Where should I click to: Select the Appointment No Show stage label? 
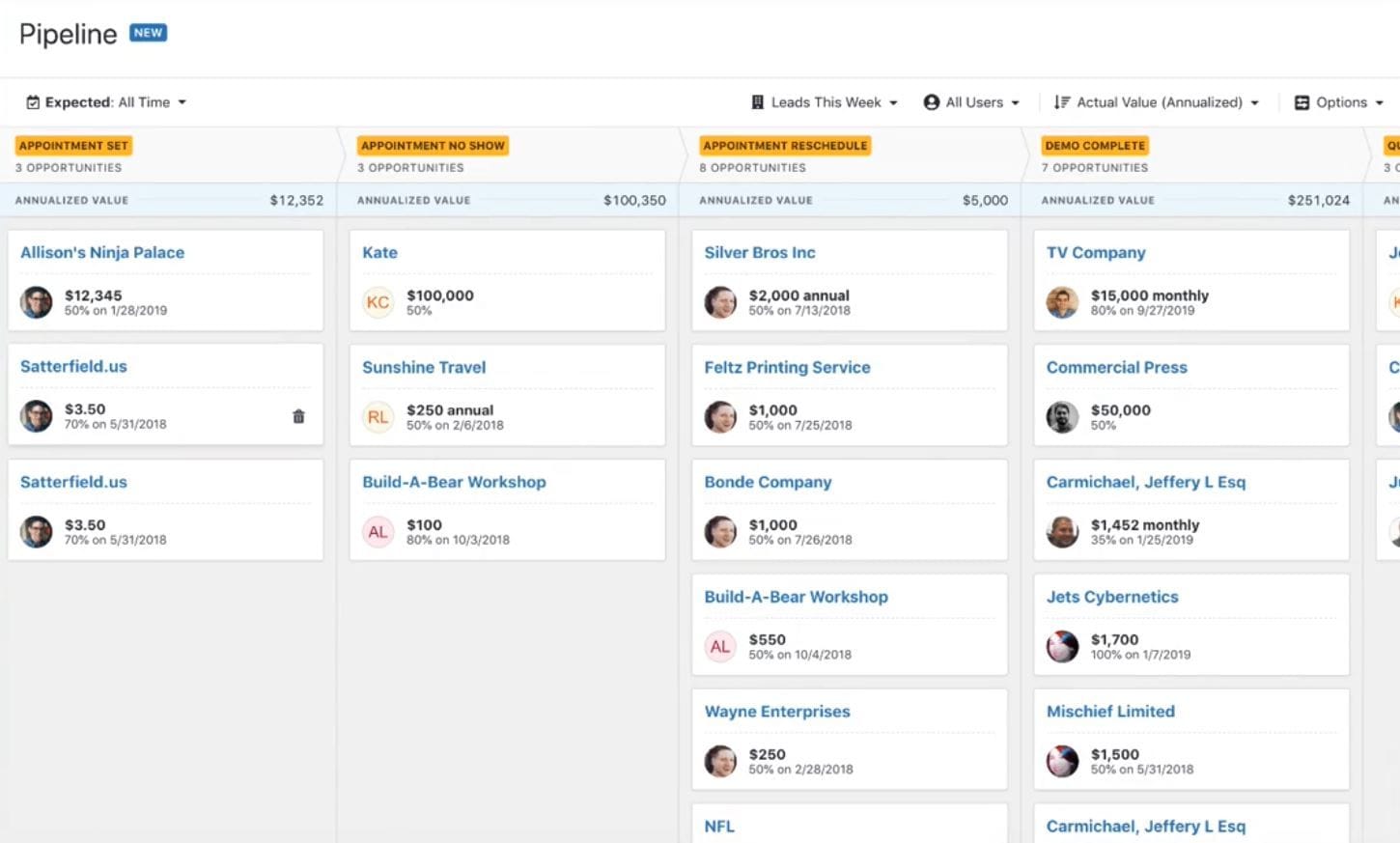tap(433, 146)
